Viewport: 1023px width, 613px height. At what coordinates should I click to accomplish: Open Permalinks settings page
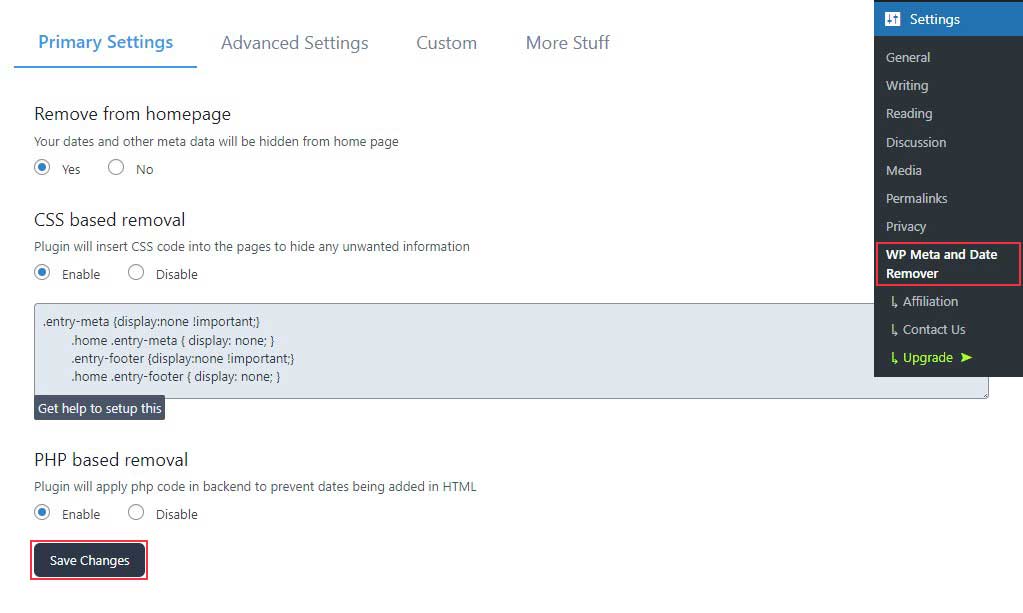(916, 198)
